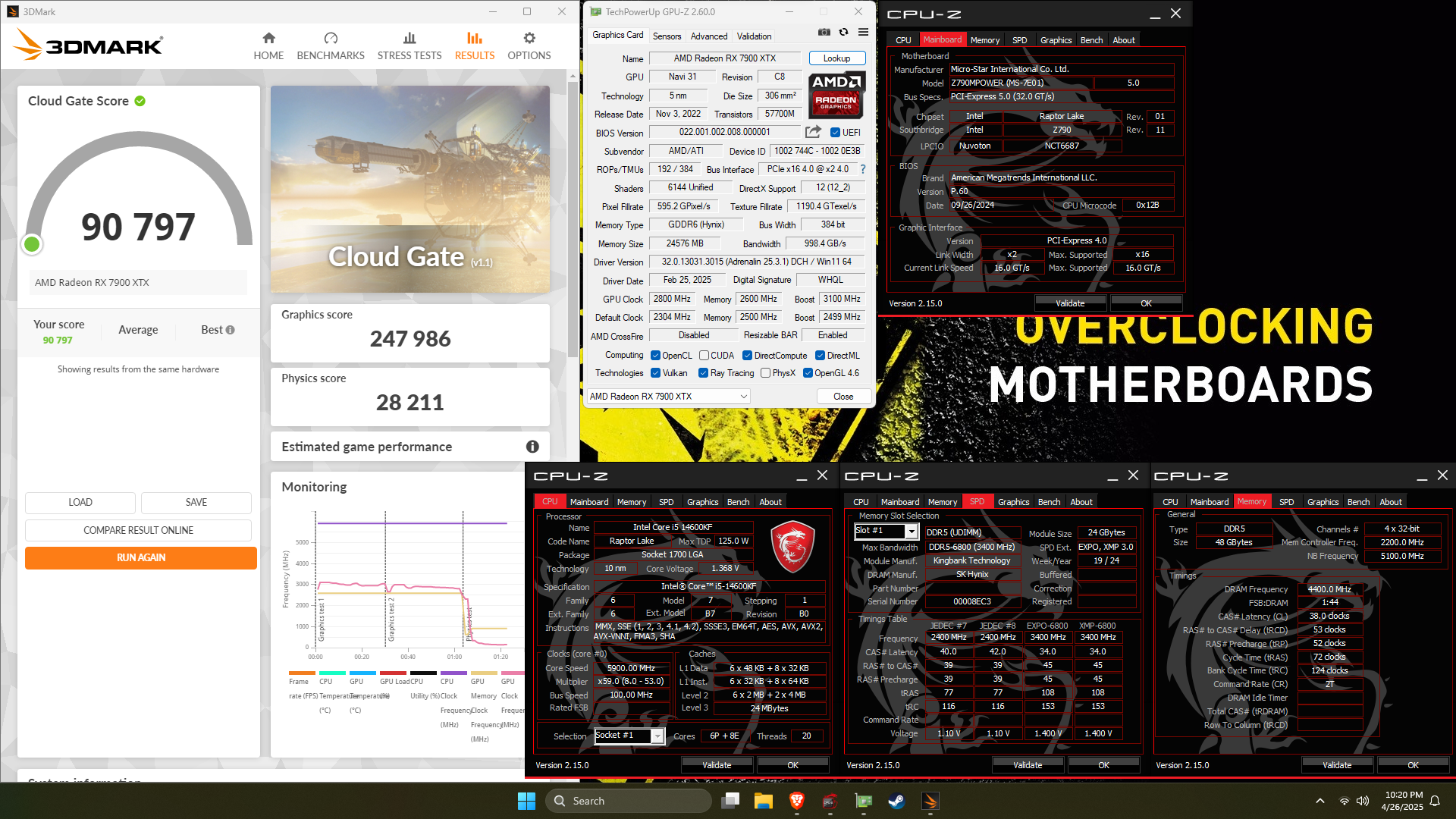Click OK in the CPU-Z Memory window
Image resolution: width=1456 pixels, height=819 pixels.
point(1413,765)
